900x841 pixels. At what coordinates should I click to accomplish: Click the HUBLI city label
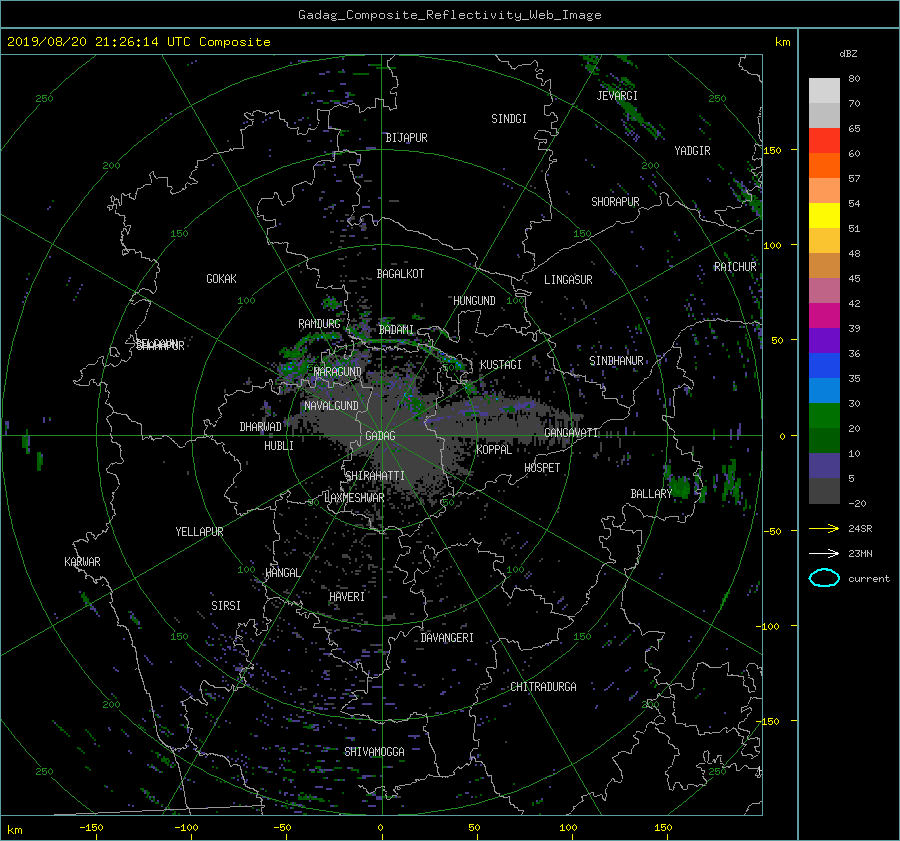[x=279, y=446]
